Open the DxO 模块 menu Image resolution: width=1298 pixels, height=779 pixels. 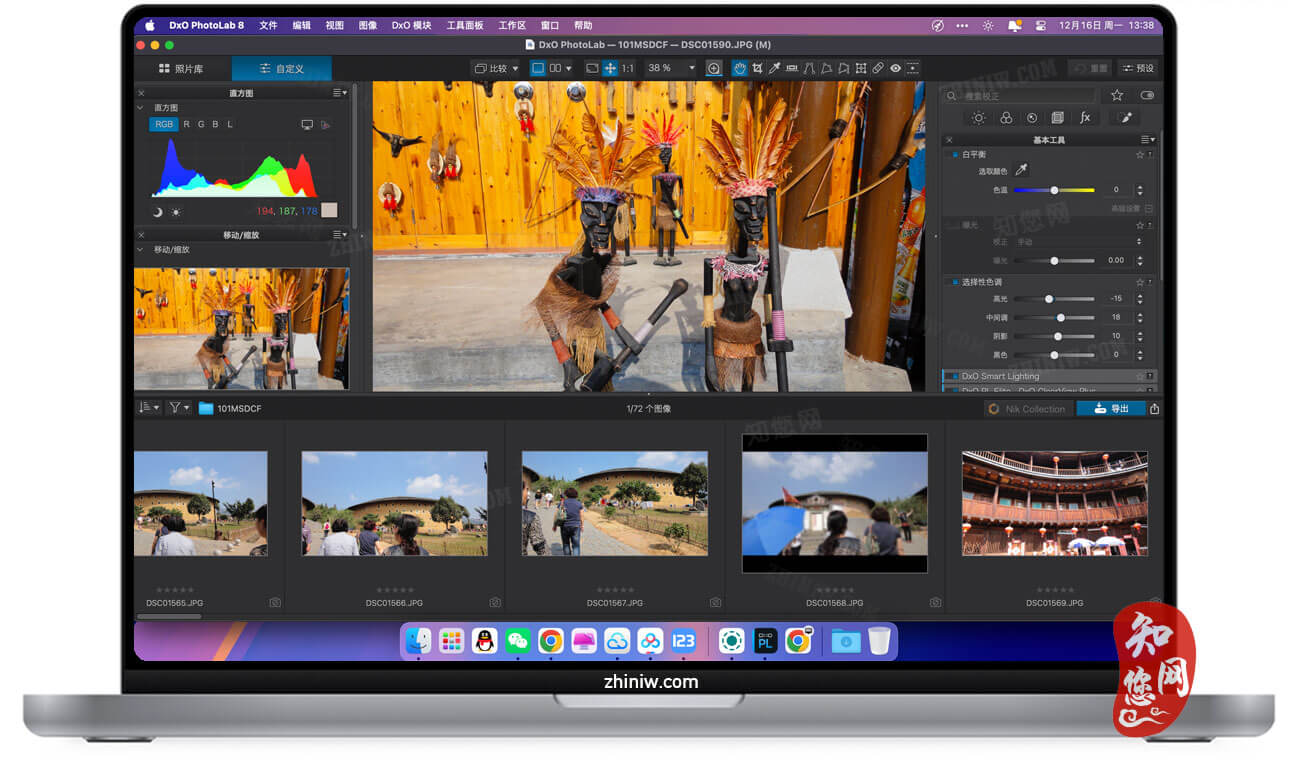tap(412, 25)
